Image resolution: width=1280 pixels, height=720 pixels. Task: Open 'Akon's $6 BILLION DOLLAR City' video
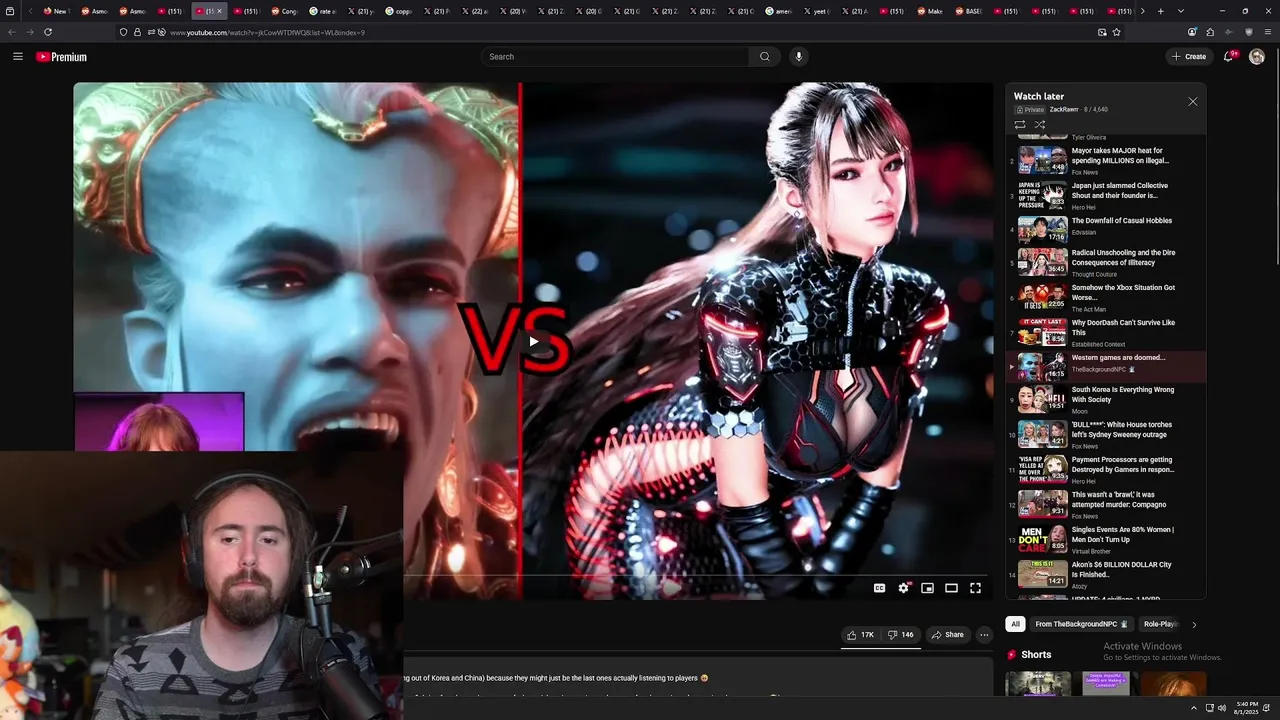click(x=1106, y=574)
